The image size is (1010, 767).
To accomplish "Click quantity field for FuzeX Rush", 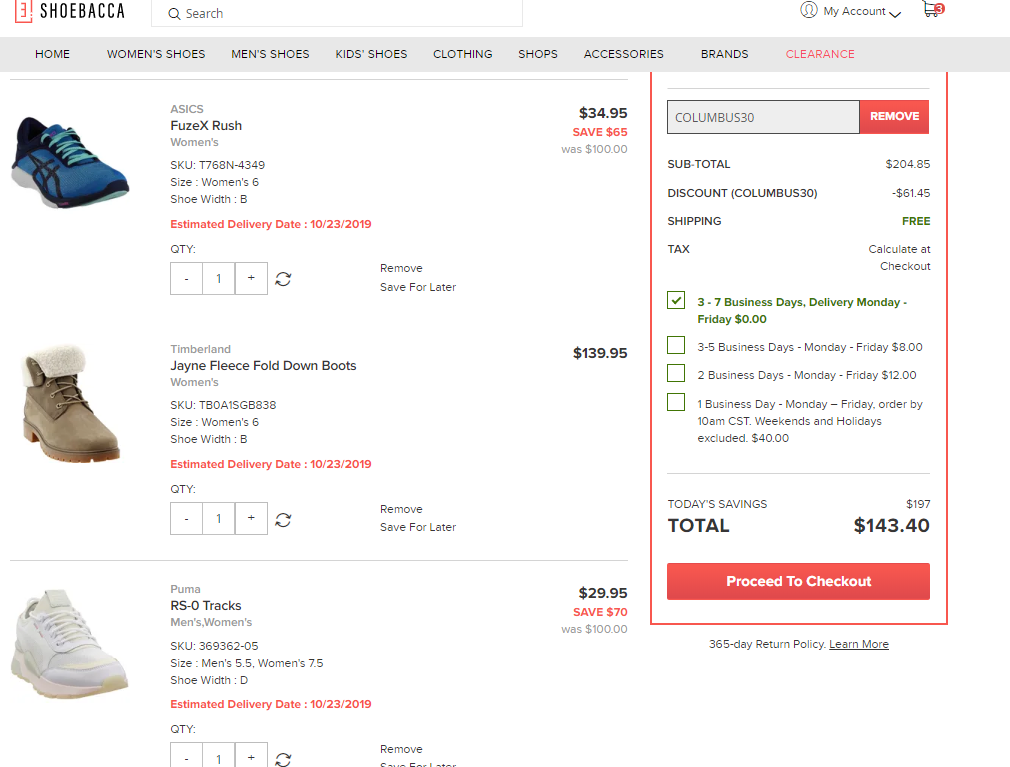I will pyautogui.click(x=219, y=278).
